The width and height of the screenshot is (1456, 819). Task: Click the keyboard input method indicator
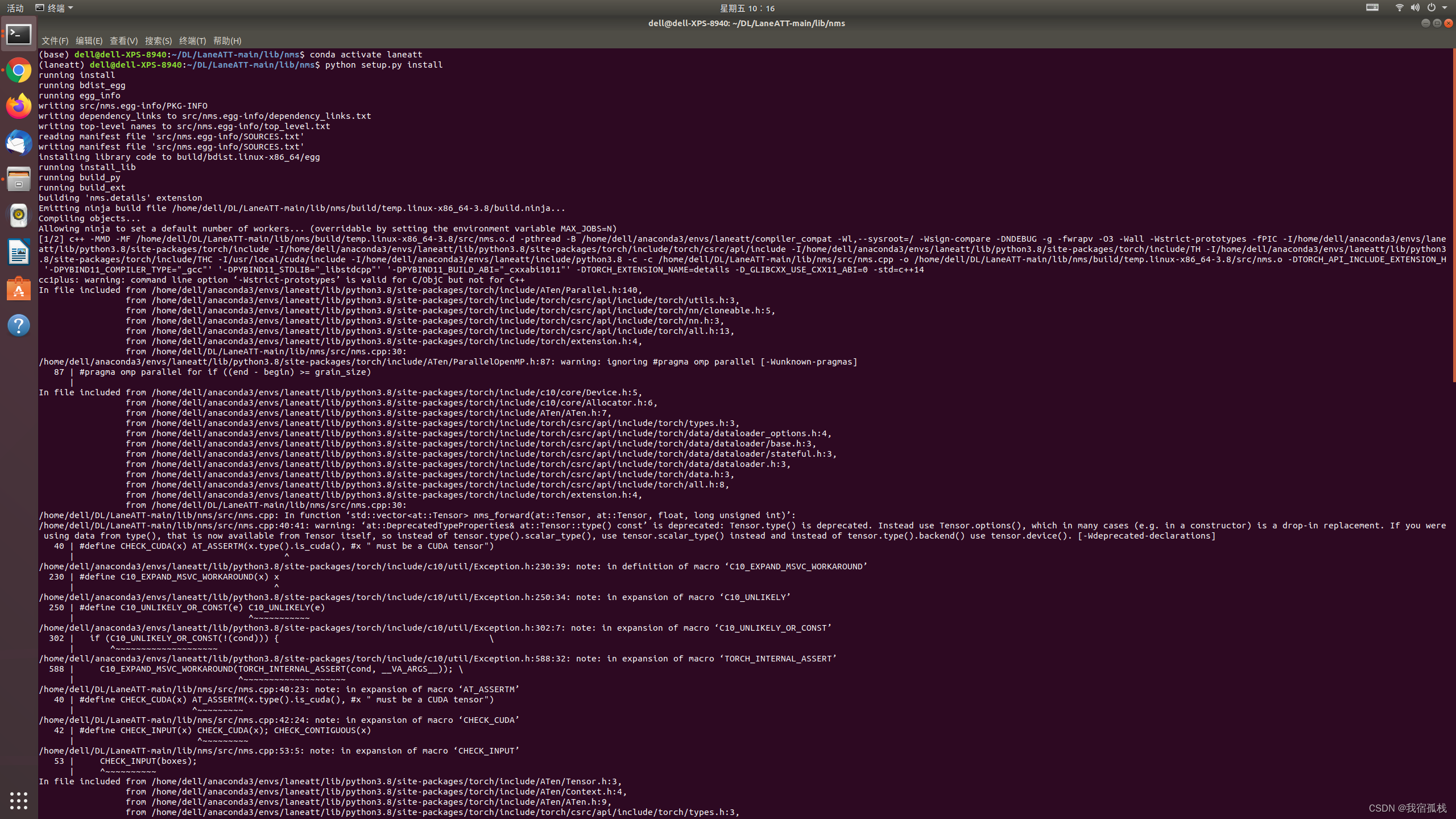(x=1372, y=7)
